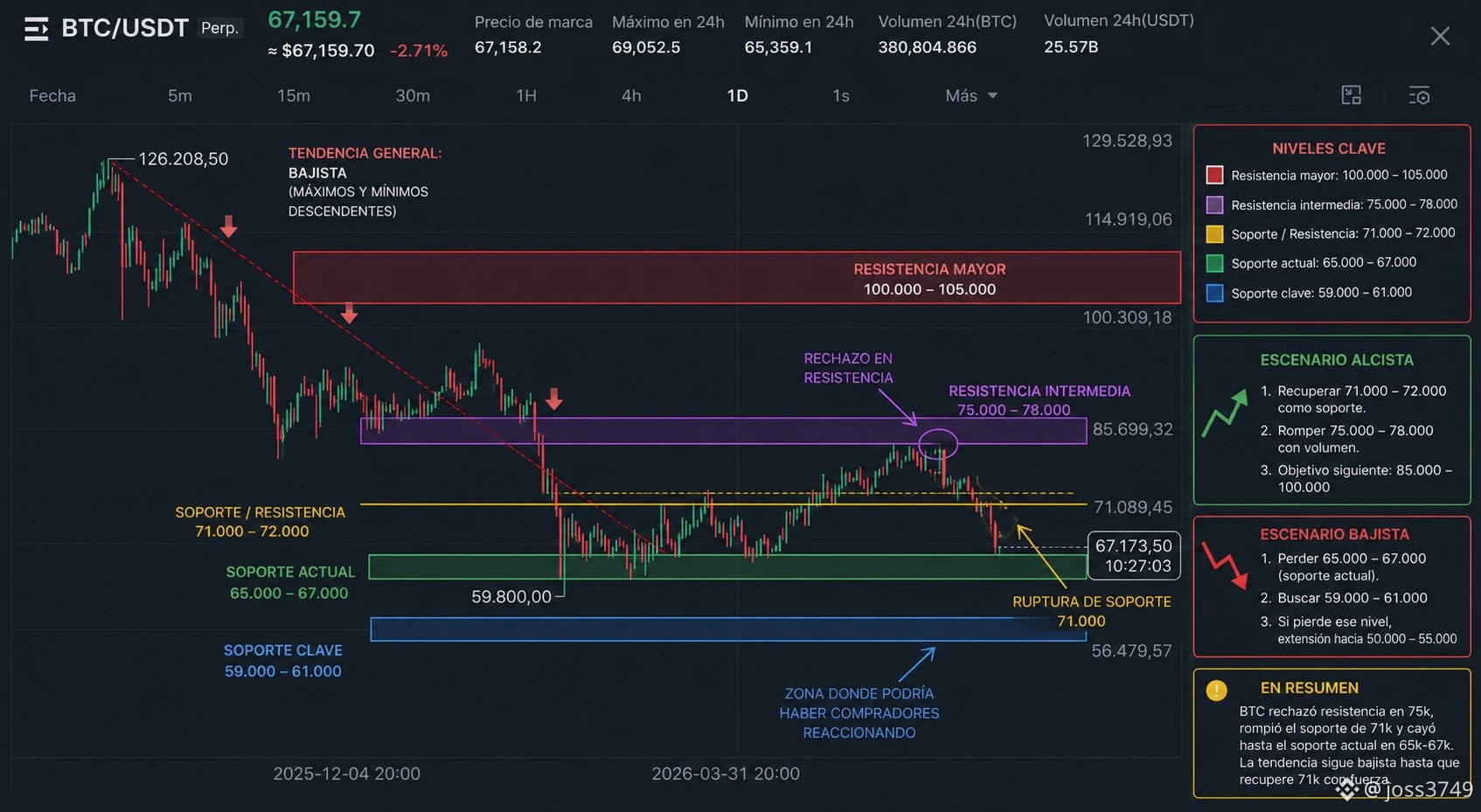Open the BTC/USDT pair selector

pos(125,28)
